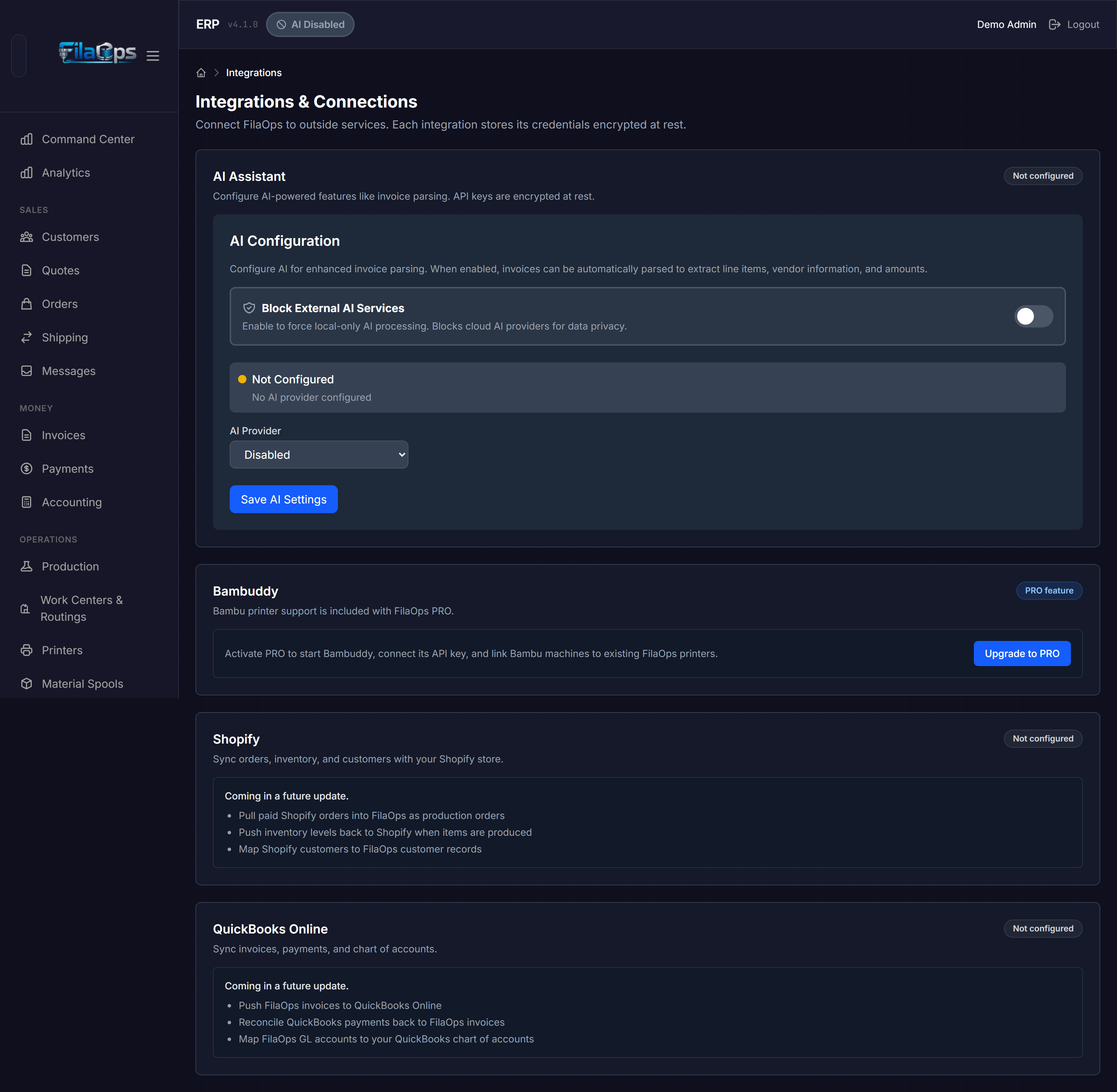Click the ERP title in header
This screenshot has width=1117, height=1092.
point(208,24)
